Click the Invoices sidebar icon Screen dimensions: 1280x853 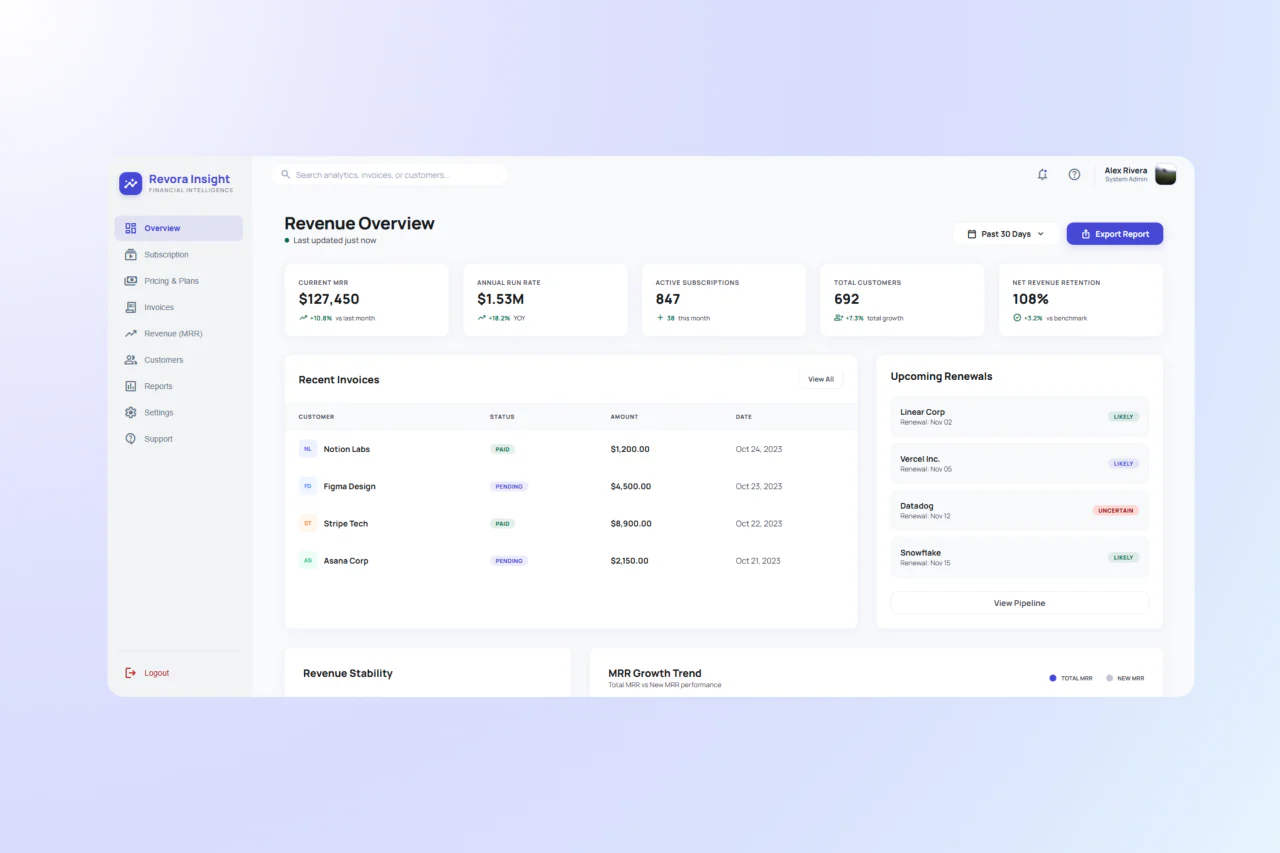pos(131,307)
